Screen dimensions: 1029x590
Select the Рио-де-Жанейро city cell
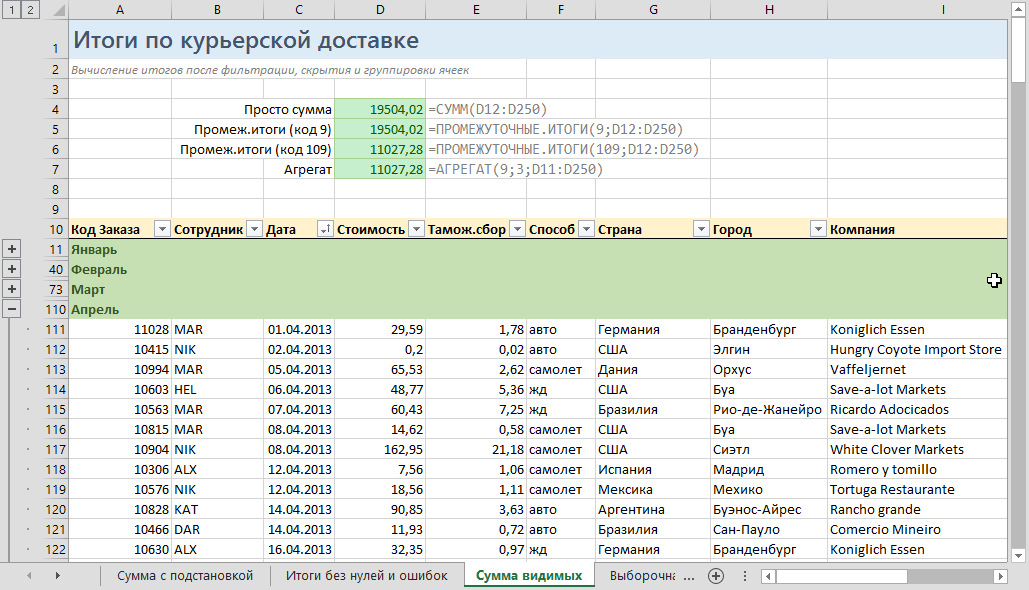coord(769,410)
